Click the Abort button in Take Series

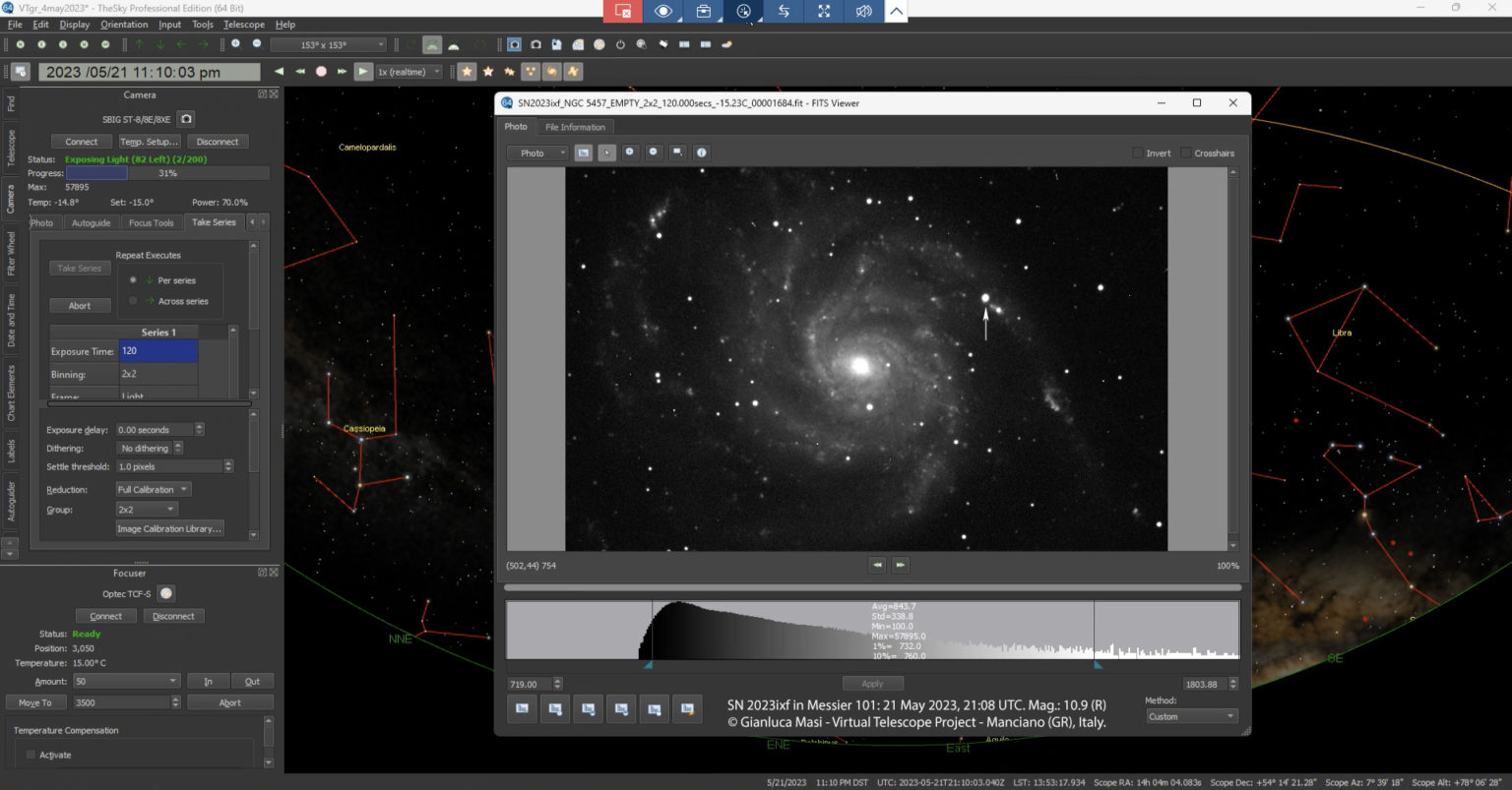[x=80, y=305]
